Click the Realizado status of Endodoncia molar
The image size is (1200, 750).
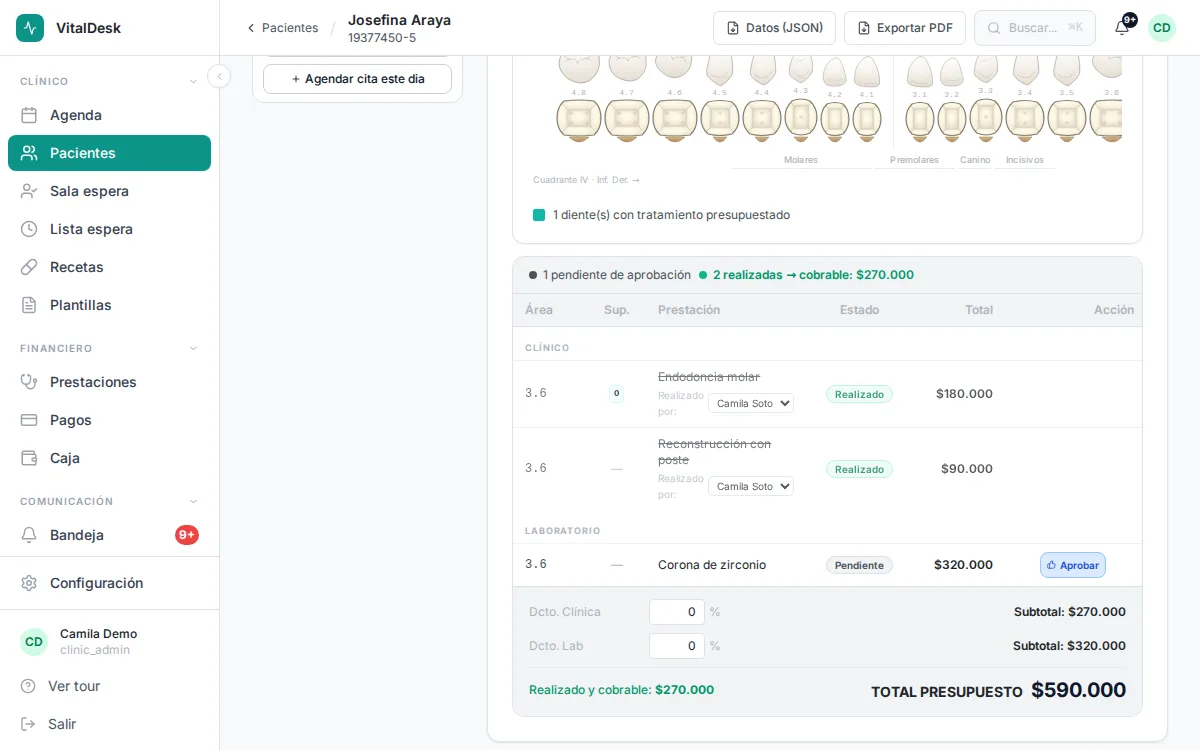[x=859, y=394]
